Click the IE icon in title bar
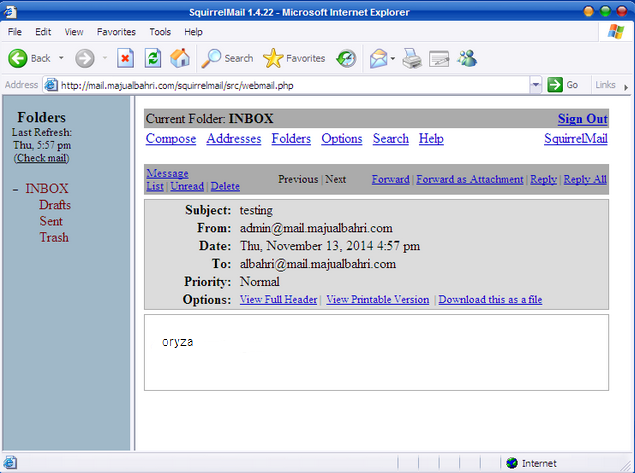This screenshot has width=635, height=473. [10, 12]
